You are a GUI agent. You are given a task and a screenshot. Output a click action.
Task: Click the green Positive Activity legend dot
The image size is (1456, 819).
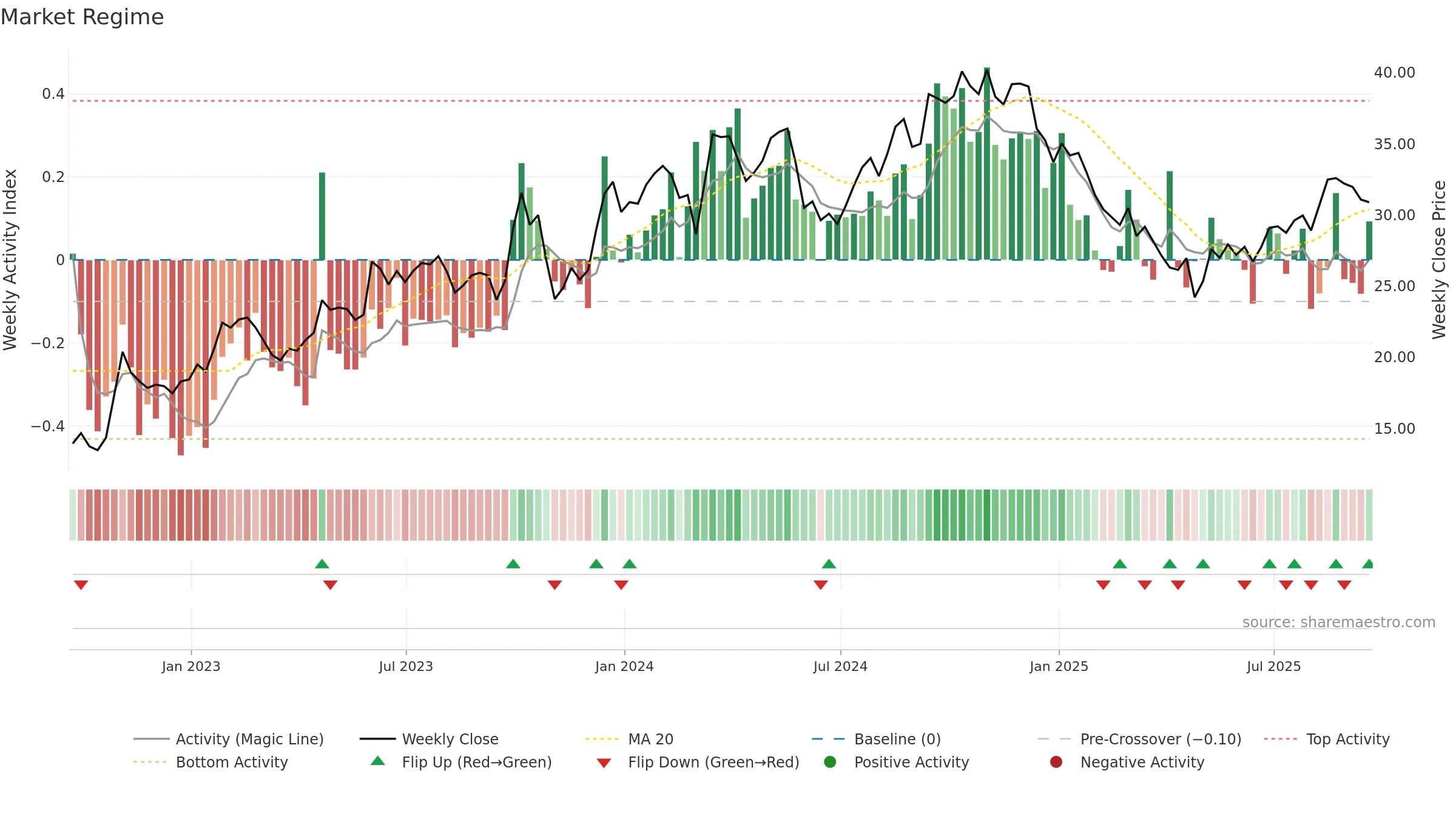[830, 761]
